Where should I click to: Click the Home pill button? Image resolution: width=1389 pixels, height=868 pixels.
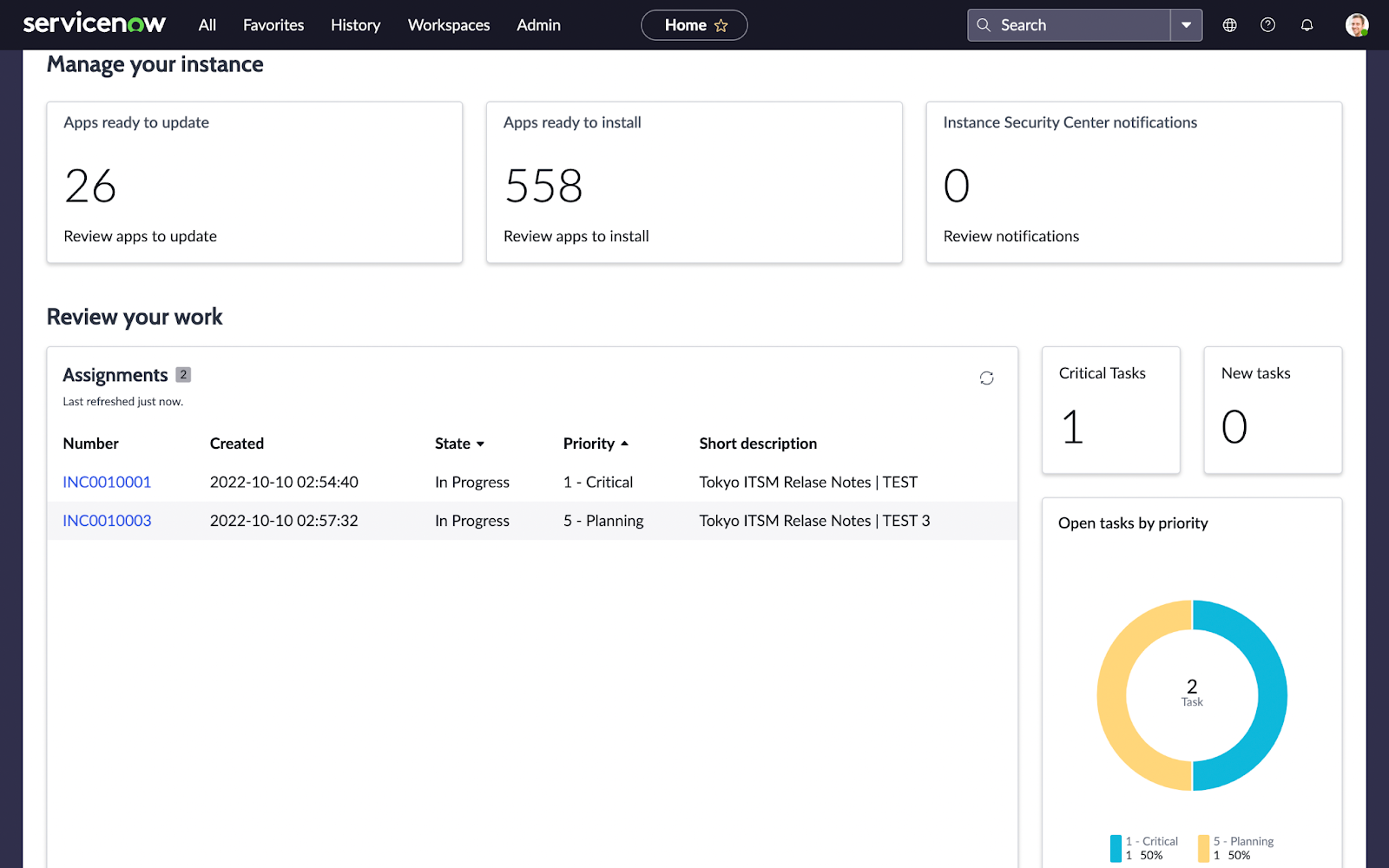point(694,25)
